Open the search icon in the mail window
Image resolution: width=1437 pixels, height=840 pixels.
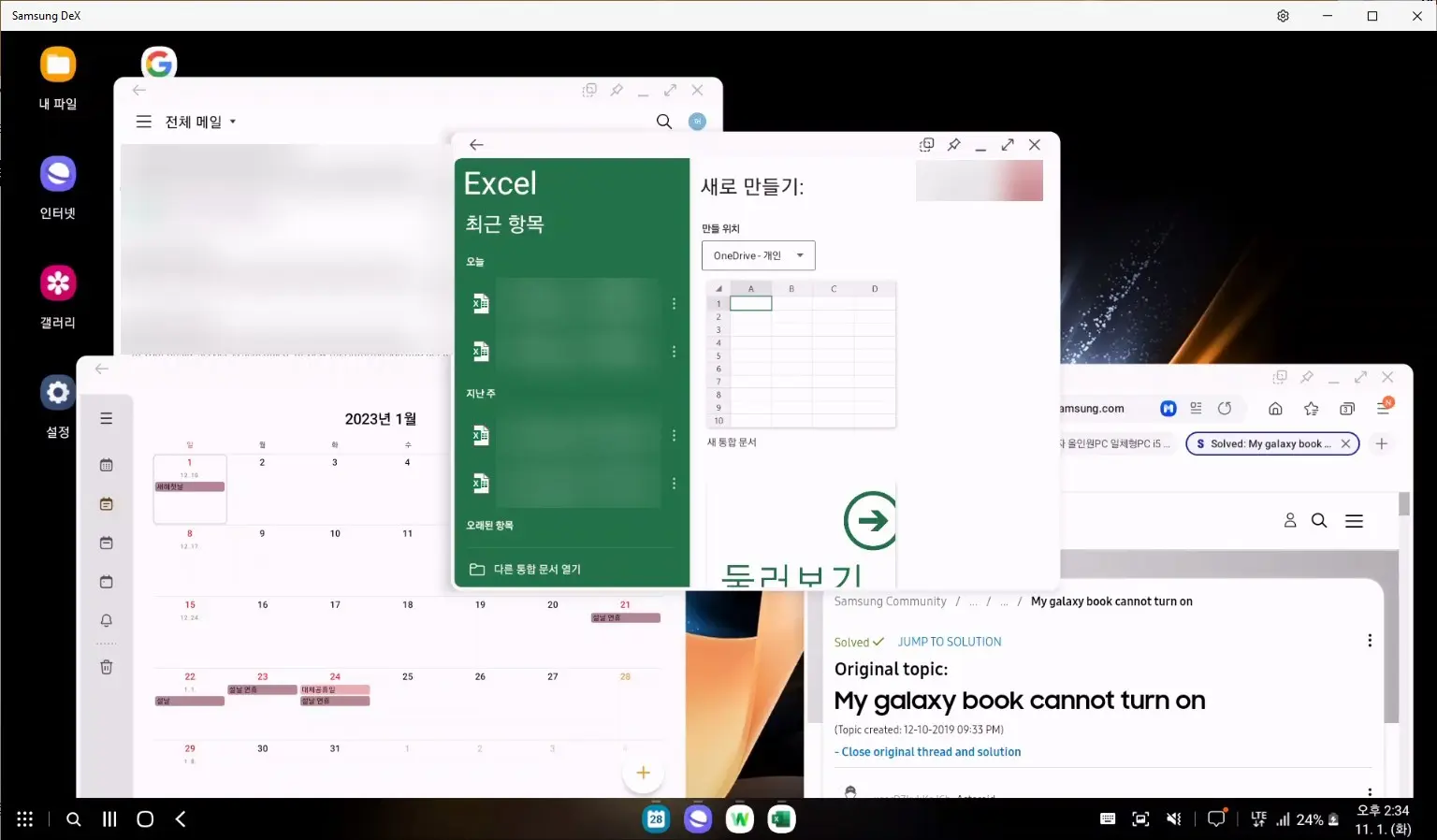pyautogui.click(x=663, y=122)
